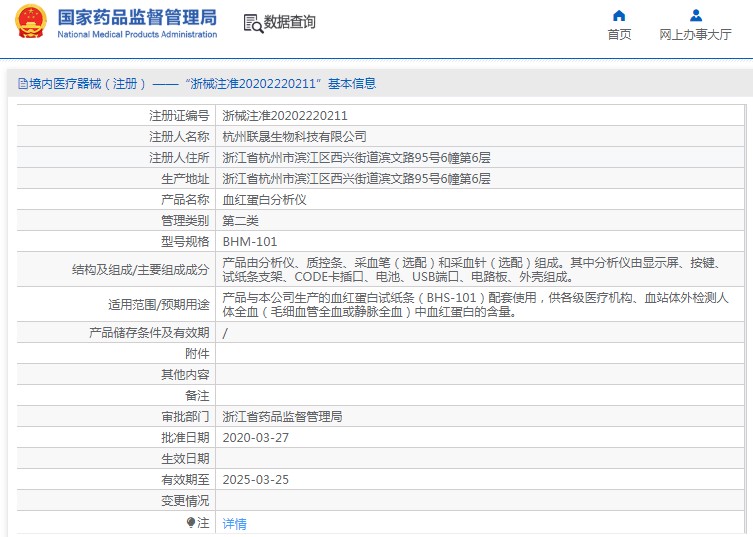
Task: Click the 网上办事大厅 user icon
Action: click(695, 16)
